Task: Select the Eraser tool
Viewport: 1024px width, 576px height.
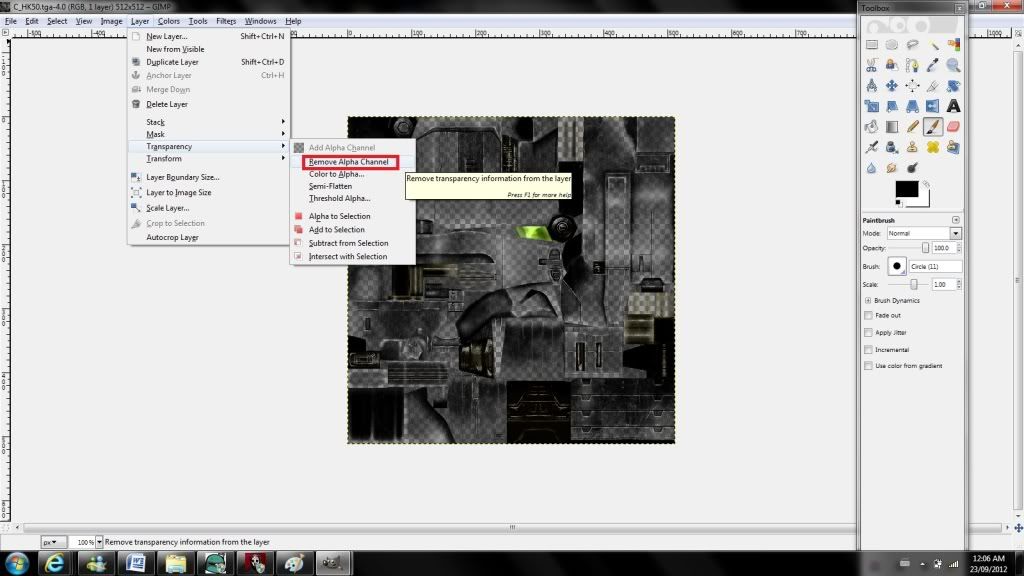Action: [953, 126]
